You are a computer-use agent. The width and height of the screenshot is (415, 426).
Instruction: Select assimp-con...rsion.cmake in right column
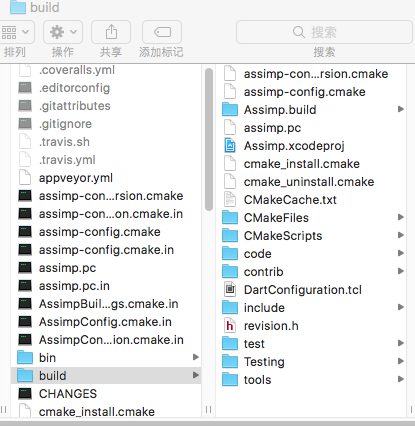pyautogui.click(x=316, y=74)
